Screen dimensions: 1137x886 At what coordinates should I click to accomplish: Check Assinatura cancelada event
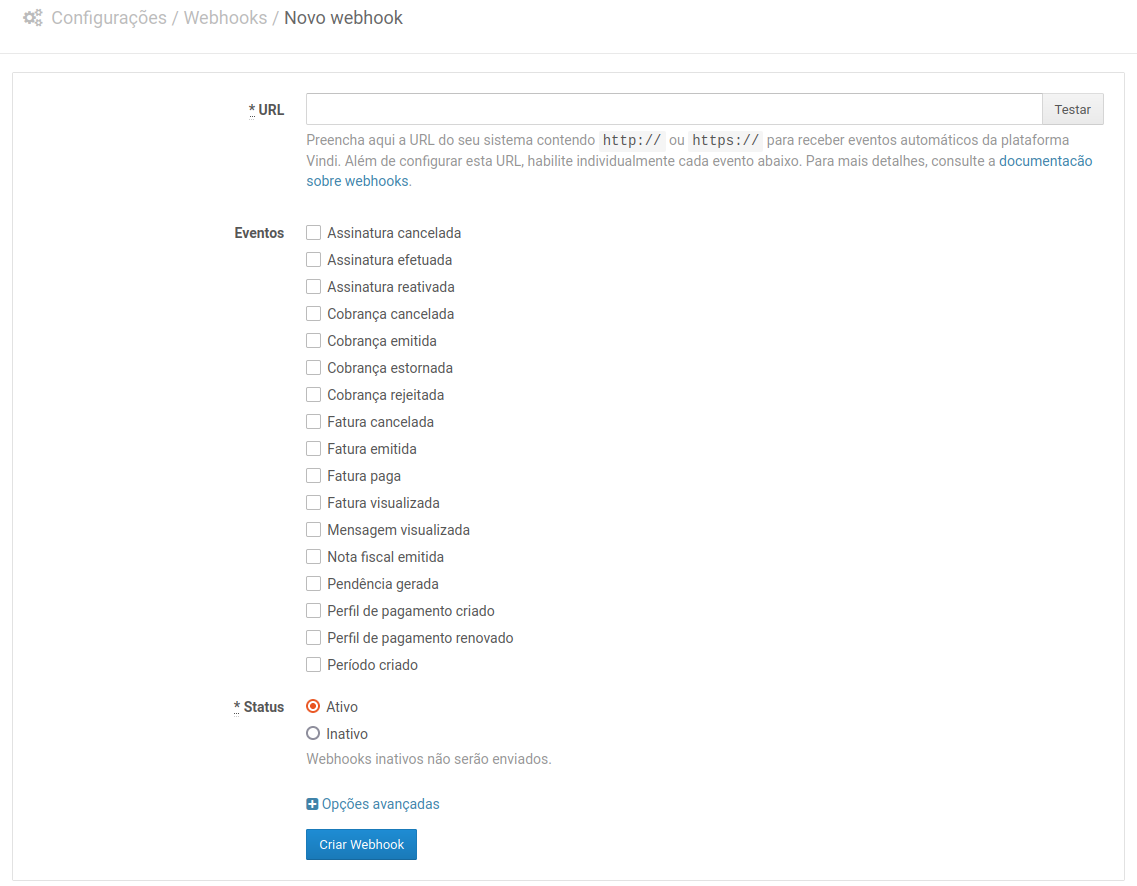313,233
